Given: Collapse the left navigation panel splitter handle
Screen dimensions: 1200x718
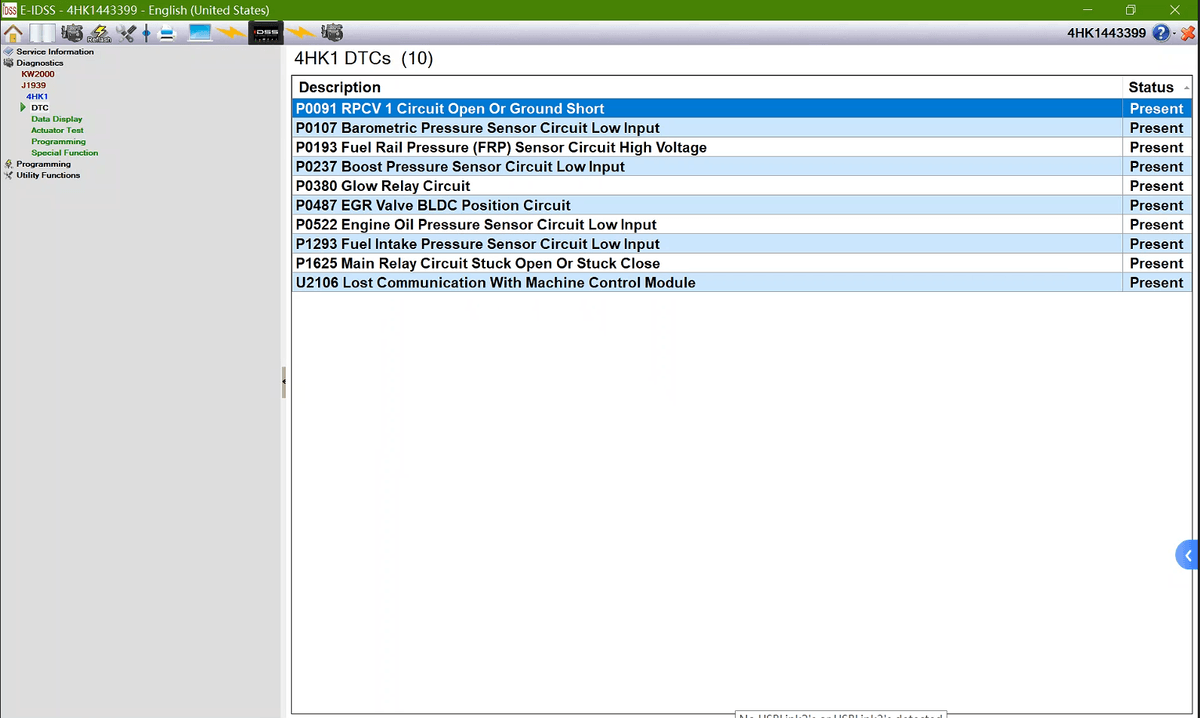Looking at the screenshot, I should pos(284,381).
